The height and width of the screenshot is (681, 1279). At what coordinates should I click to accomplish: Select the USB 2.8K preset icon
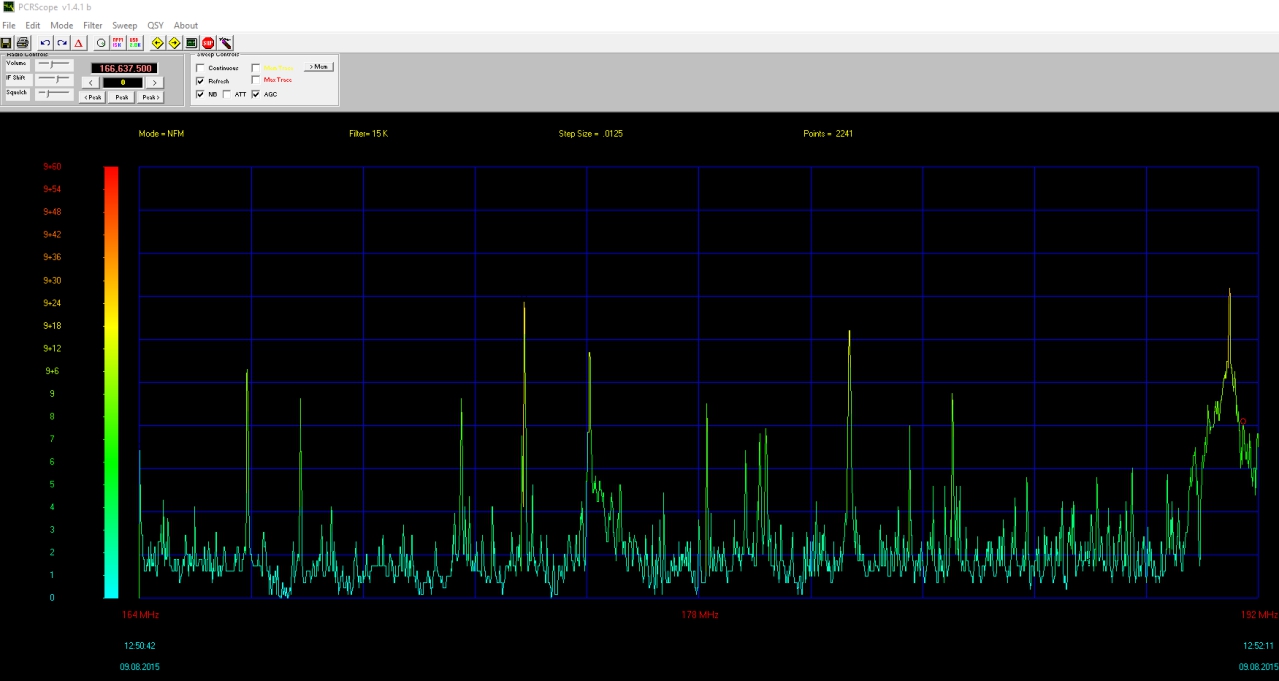[134, 43]
